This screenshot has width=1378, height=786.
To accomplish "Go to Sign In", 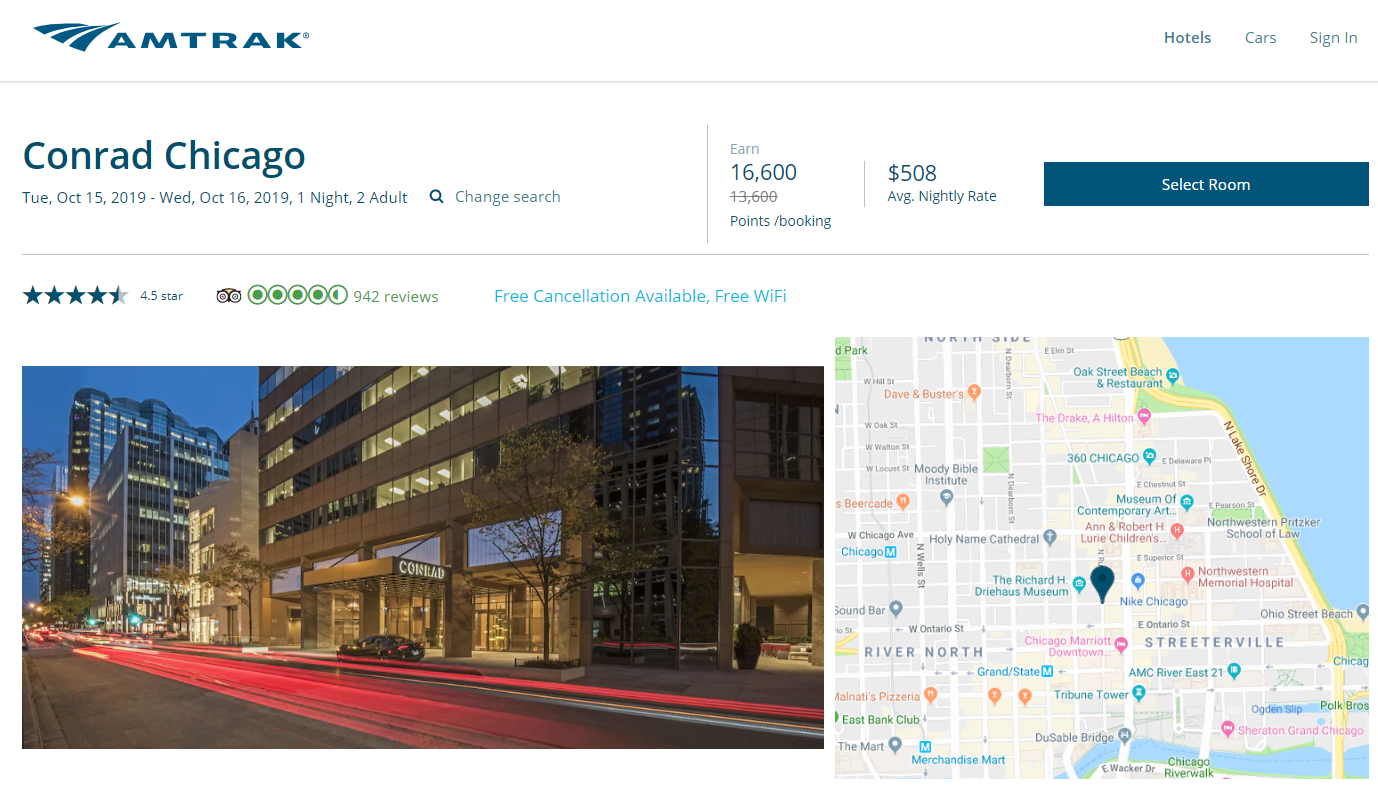I will (x=1333, y=38).
